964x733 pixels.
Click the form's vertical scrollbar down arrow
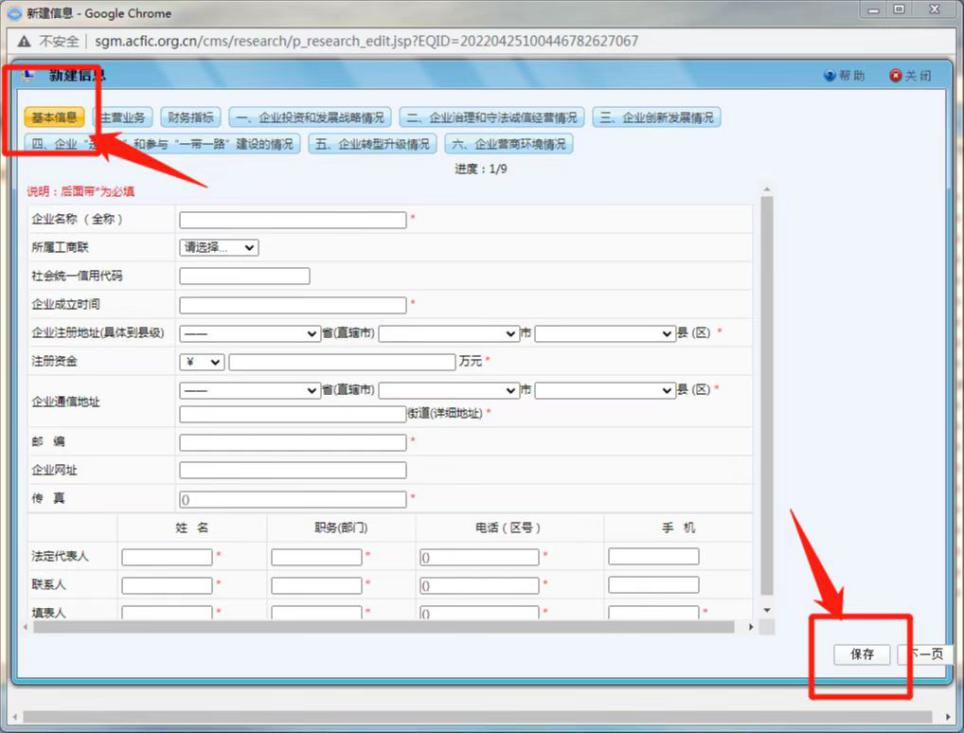point(767,610)
